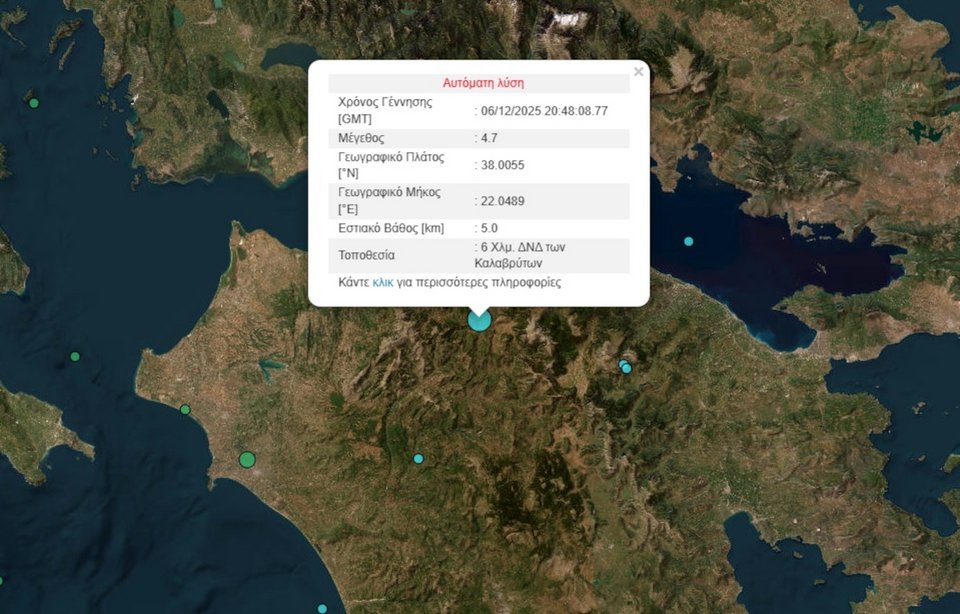
Task: Click the small cyan marker inland south of the epicenter
Action: [419, 459]
